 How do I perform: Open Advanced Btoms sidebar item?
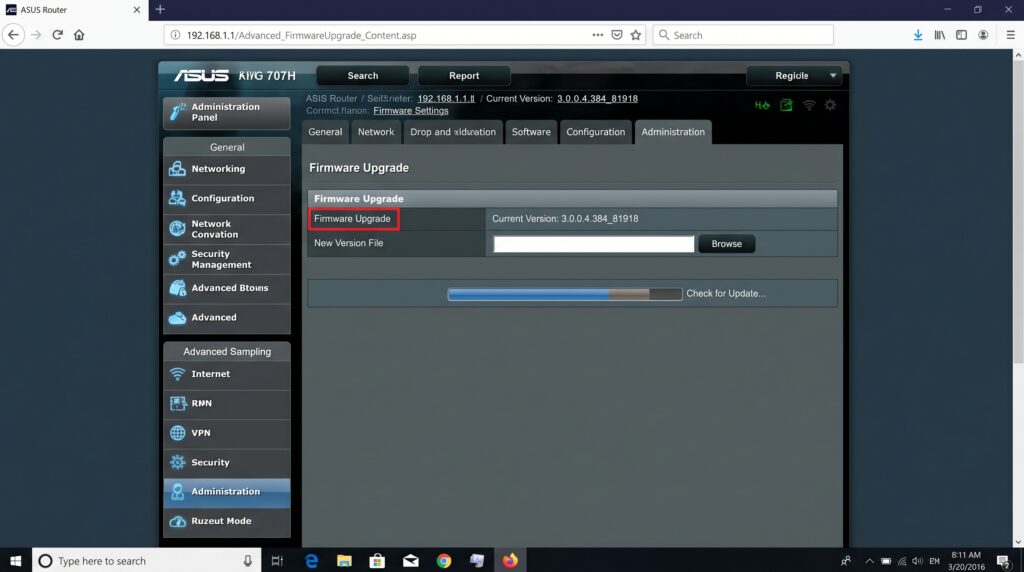tap(227, 288)
